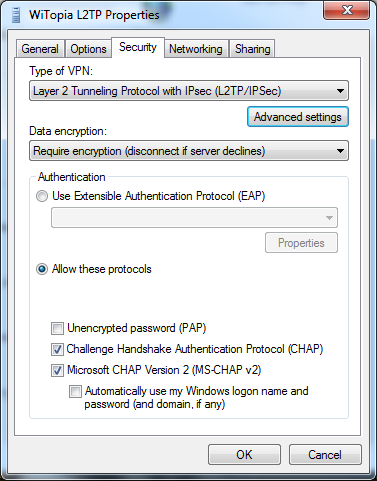The width and height of the screenshot is (377, 481).
Task: Click the Advanced settings button
Action: pyautogui.click(x=298, y=117)
